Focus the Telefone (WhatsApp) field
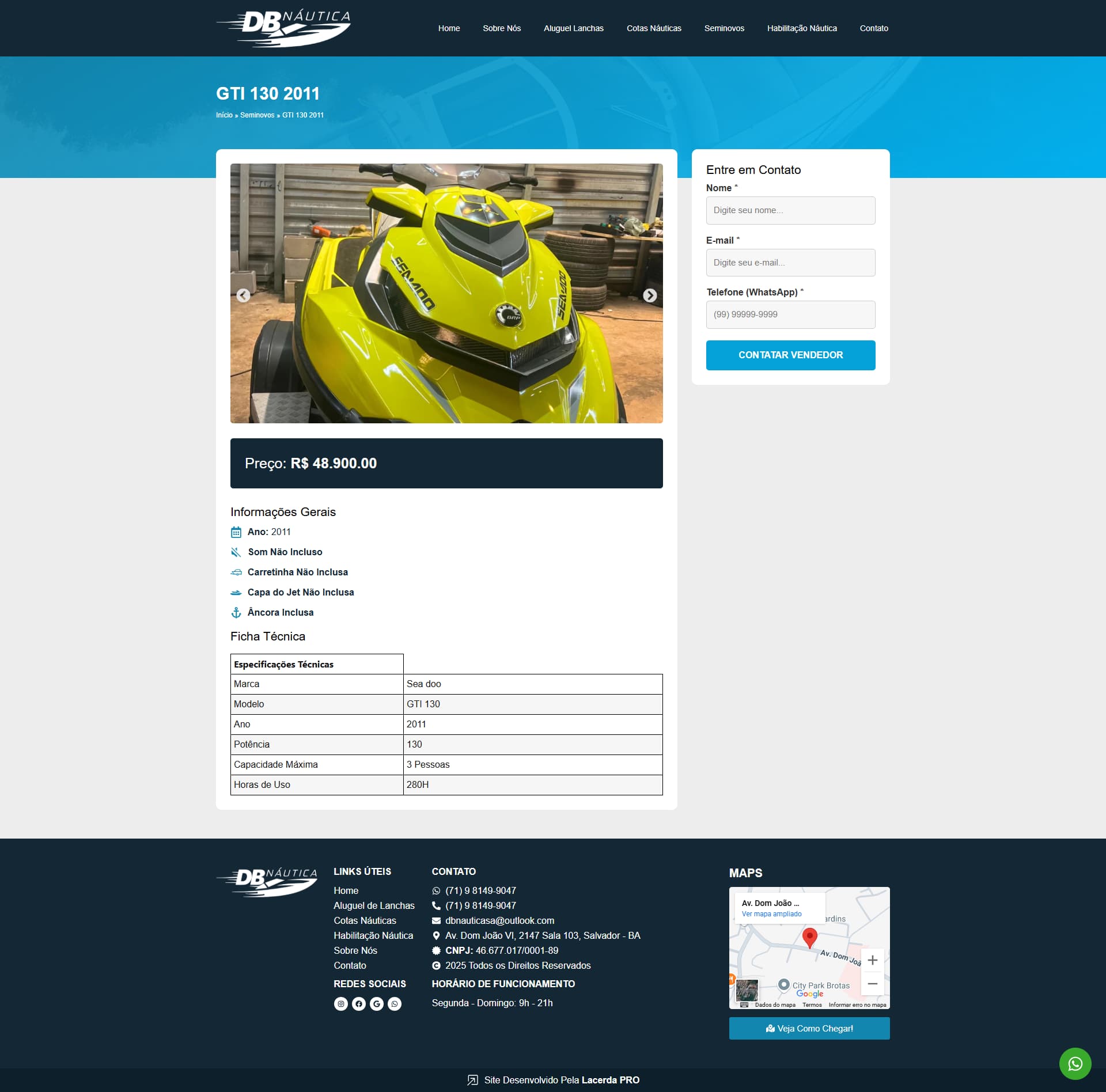Image resolution: width=1106 pixels, height=1092 pixels. (x=790, y=314)
